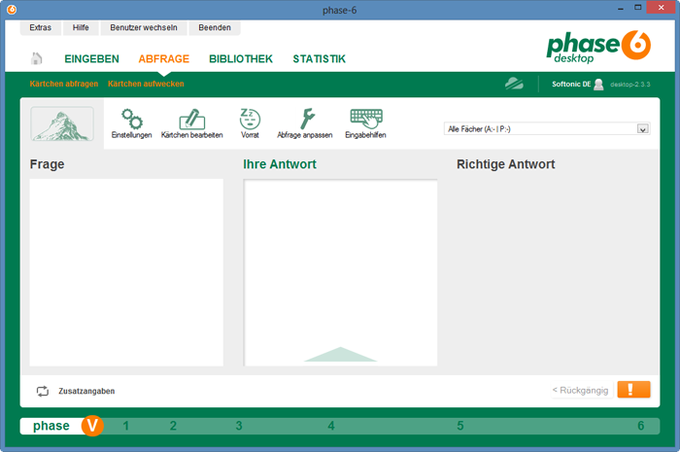Click the Beenden menu item
The height and width of the screenshot is (452, 680).
[x=215, y=28]
